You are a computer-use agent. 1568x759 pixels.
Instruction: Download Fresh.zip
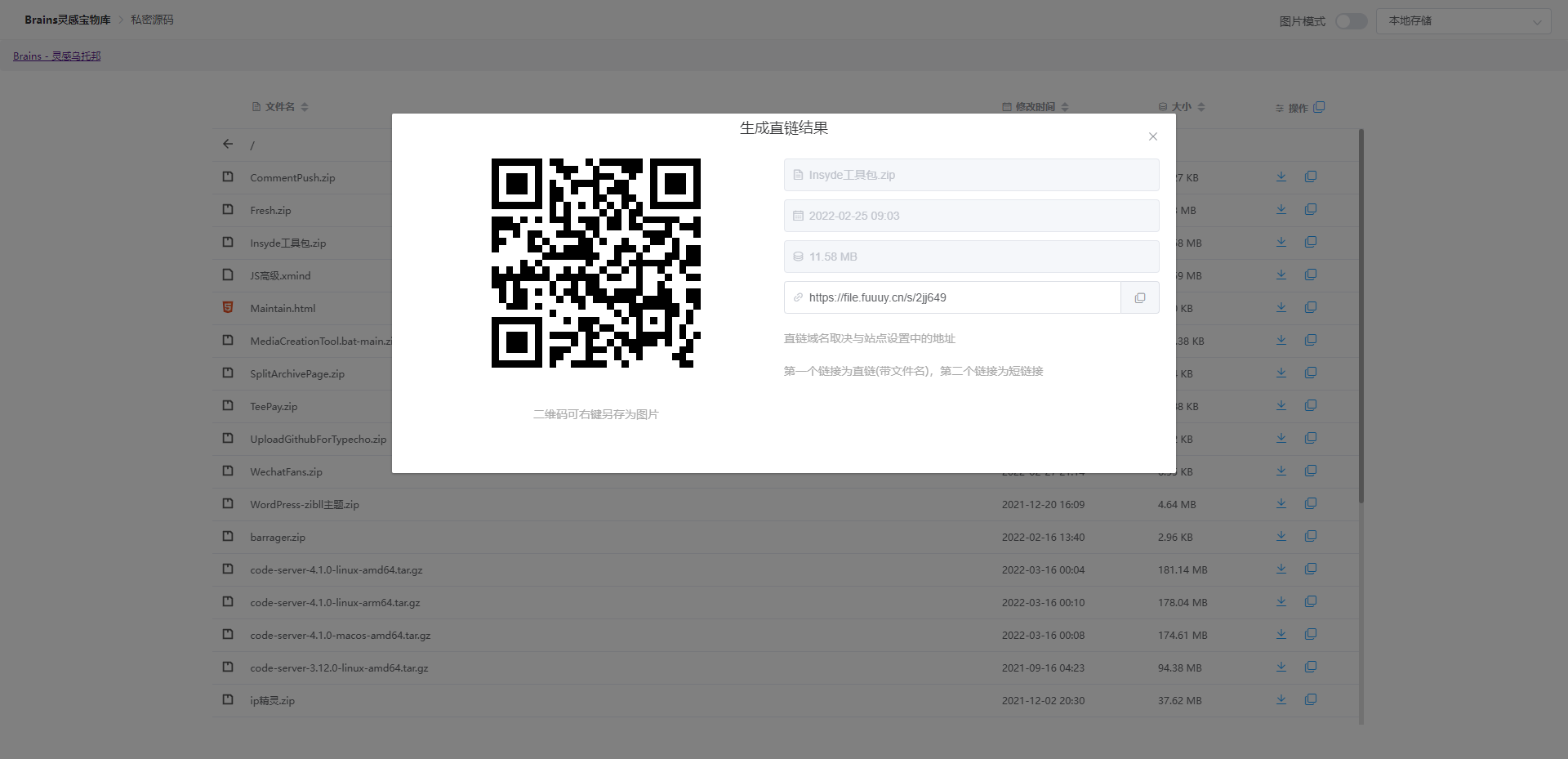click(1281, 209)
